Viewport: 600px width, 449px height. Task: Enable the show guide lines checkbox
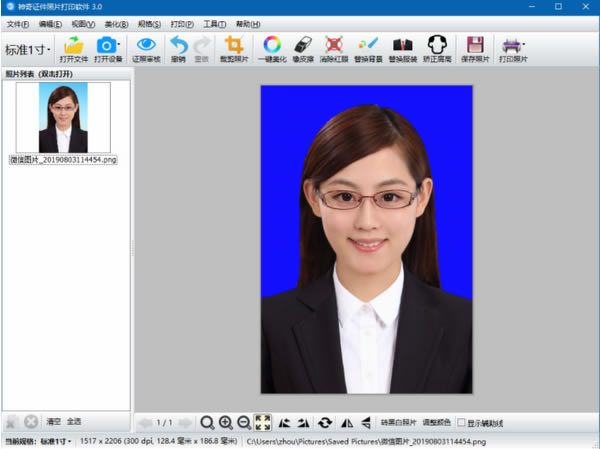point(460,423)
